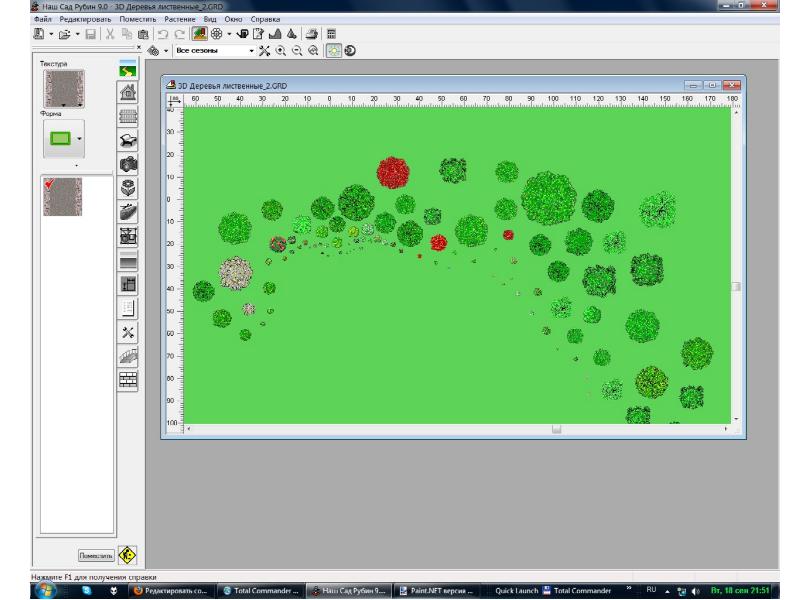Click the zoom to fit magnifier icon
Image resolution: width=800 pixels, height=600 pixels.
(x=313, y=51)
